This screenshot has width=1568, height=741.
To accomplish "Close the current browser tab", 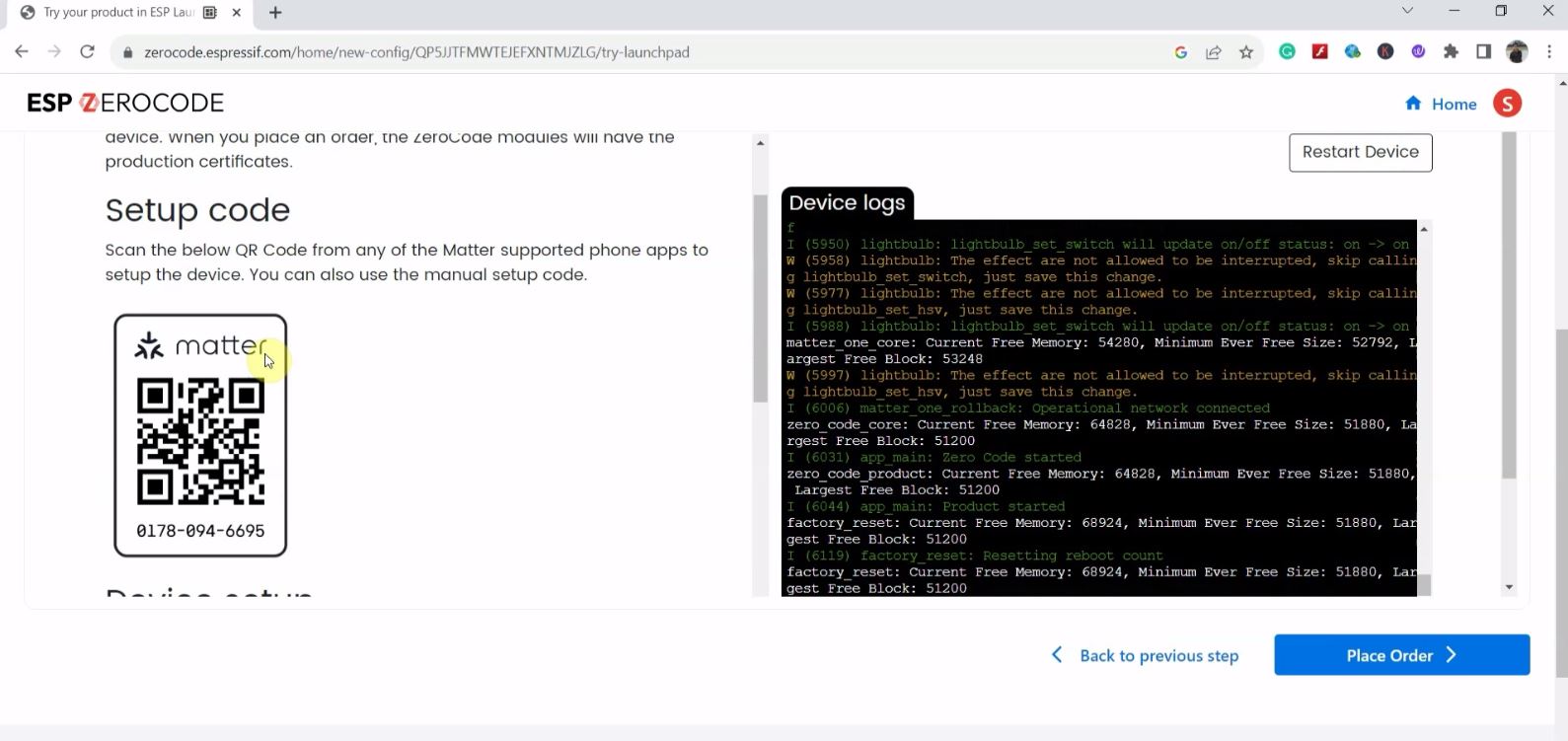I will click(x=237, y=13).
